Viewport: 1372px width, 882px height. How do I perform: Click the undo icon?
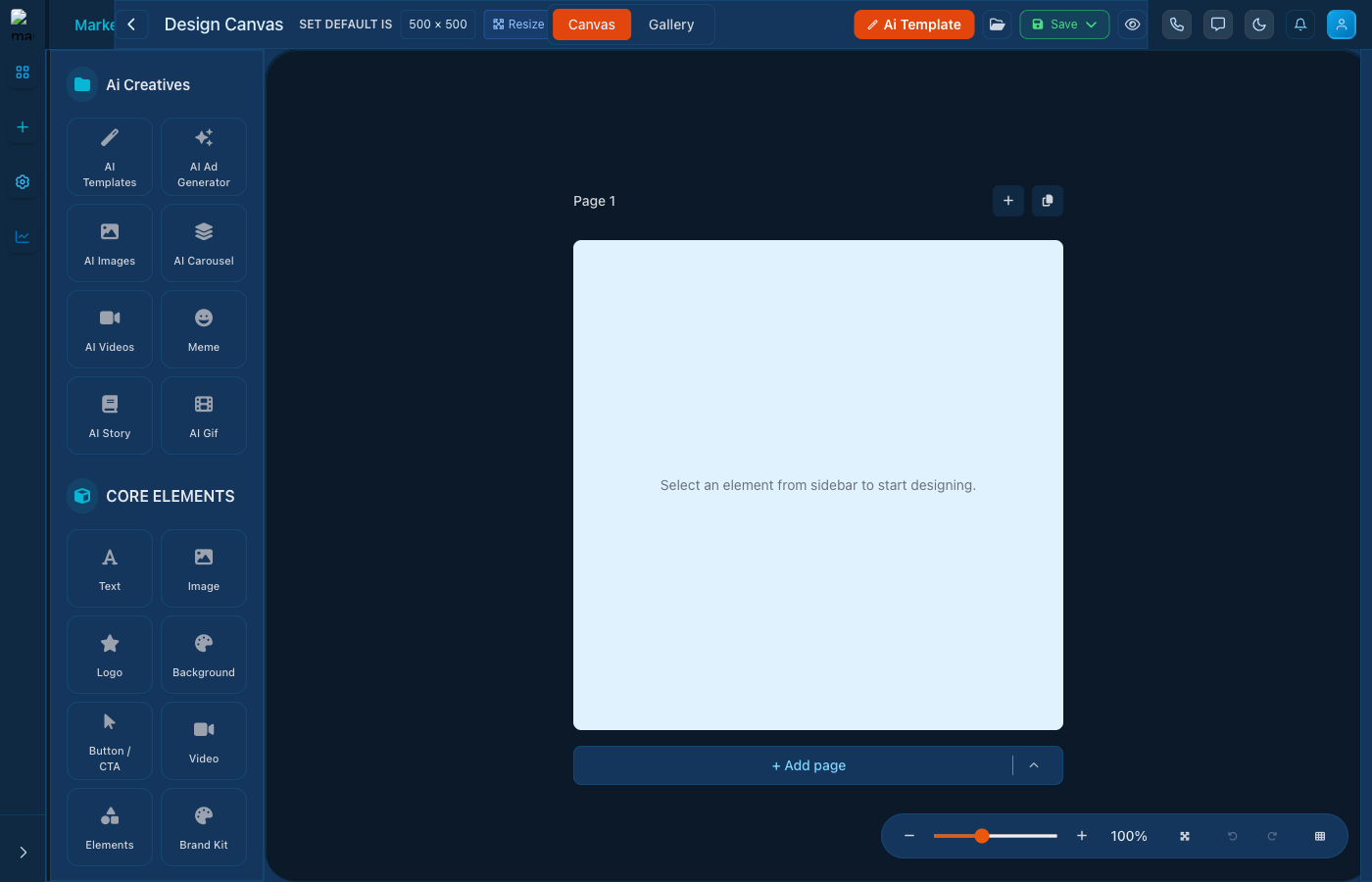click(x=1233, y=836)
